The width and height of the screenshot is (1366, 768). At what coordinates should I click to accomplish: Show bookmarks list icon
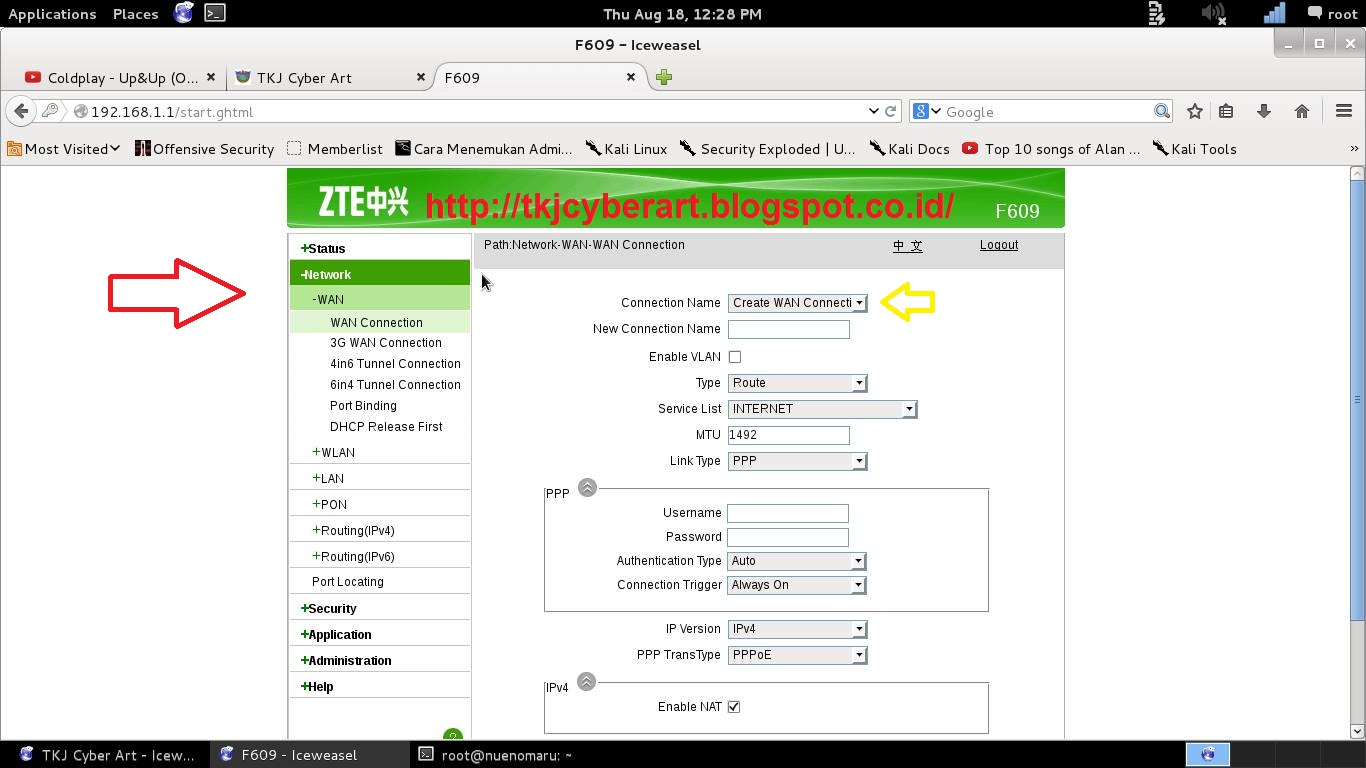click(x=1226, y=111)
